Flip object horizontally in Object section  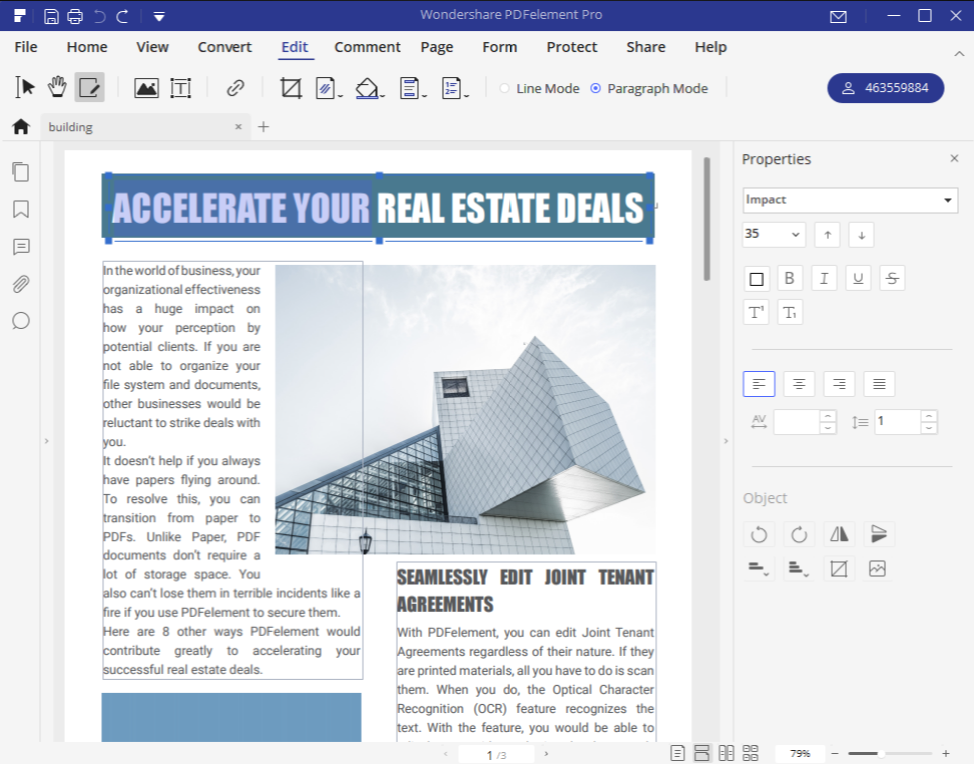pos(838,534)
